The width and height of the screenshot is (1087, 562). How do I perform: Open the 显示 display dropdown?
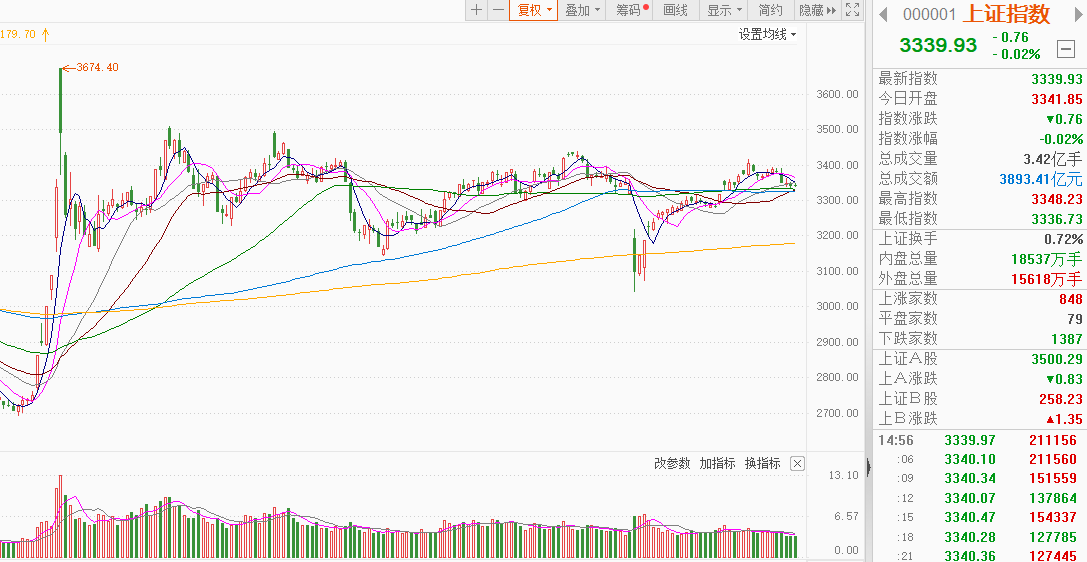coord(724,10)
